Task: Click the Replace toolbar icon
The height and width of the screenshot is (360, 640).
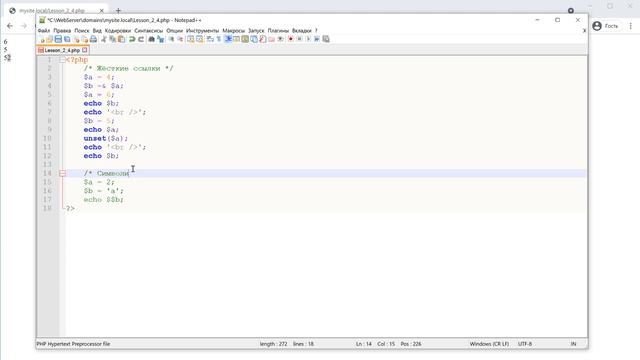Action: 160,39
